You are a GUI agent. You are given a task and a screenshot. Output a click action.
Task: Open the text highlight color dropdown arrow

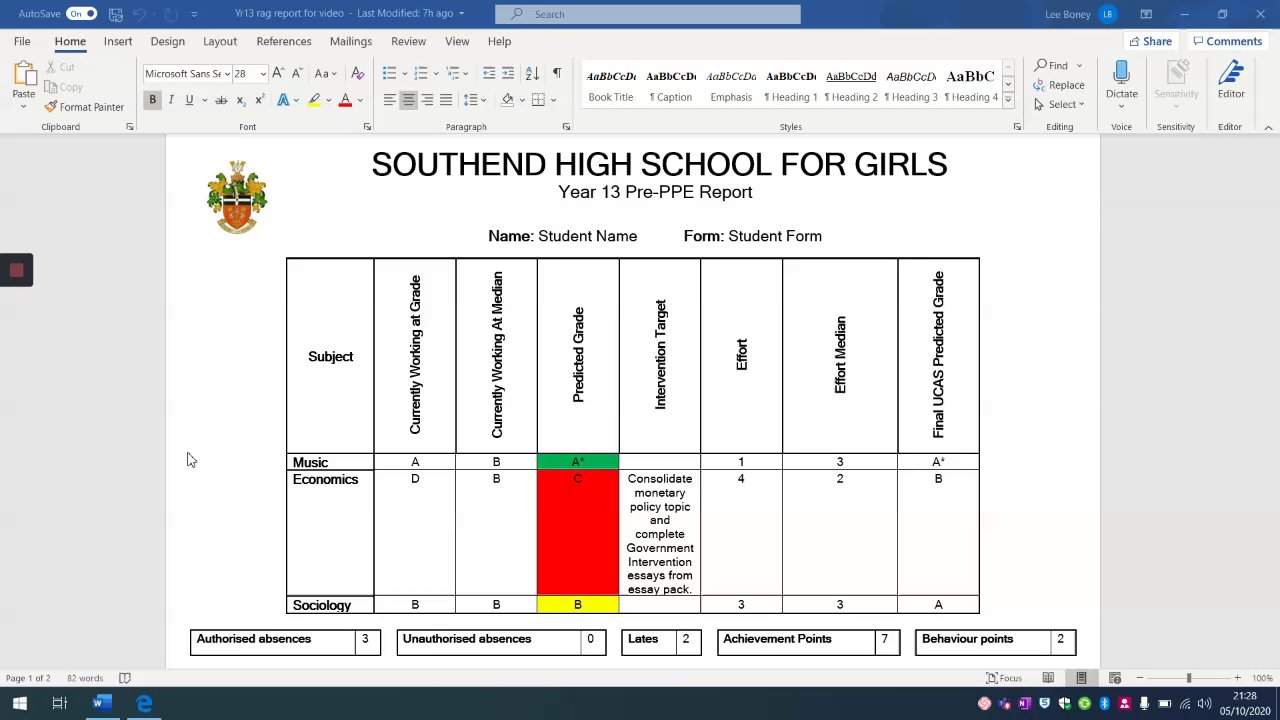[x=328, y=100]
